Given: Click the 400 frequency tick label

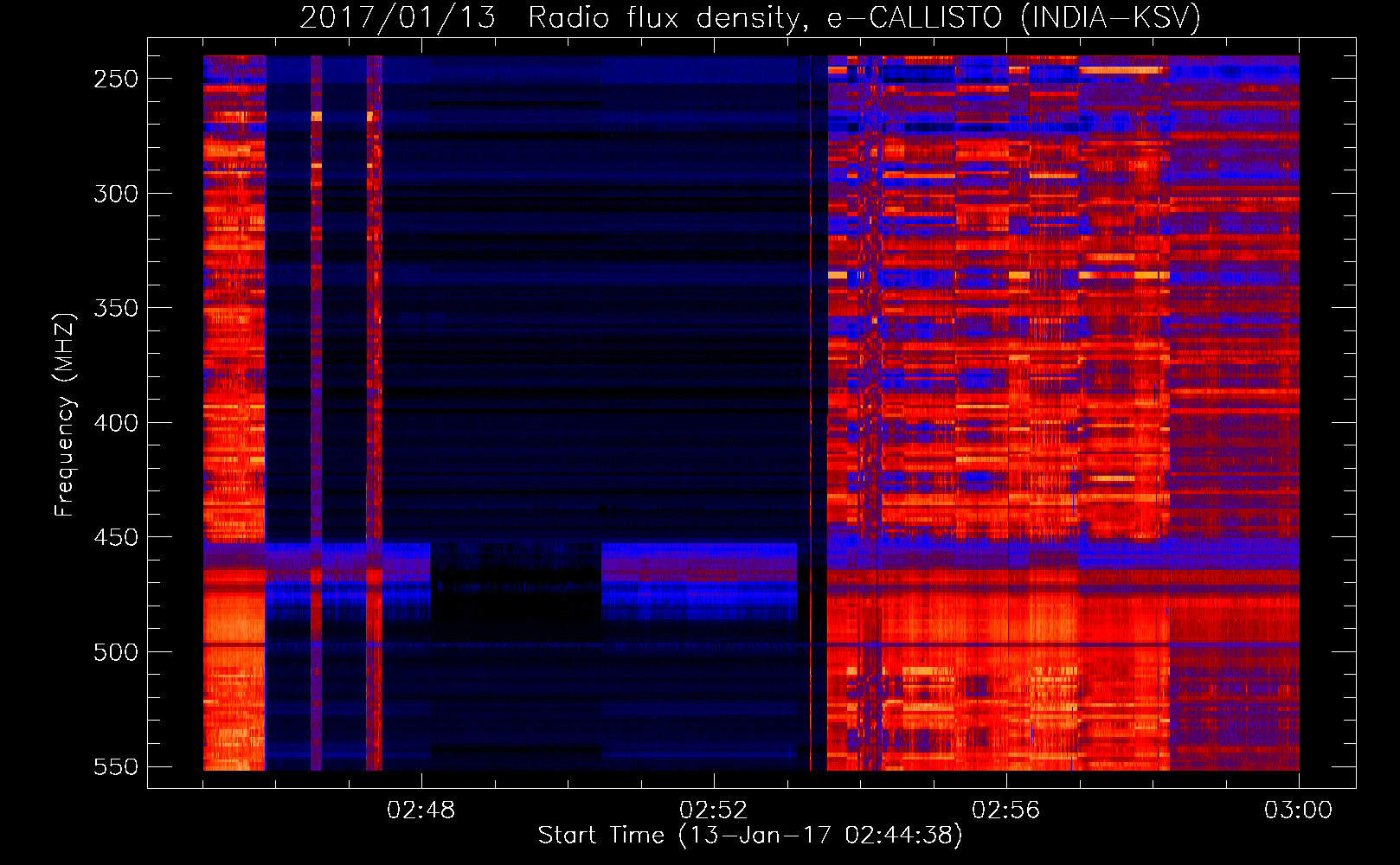Looking at the screenshot, I should click(116, 423).
